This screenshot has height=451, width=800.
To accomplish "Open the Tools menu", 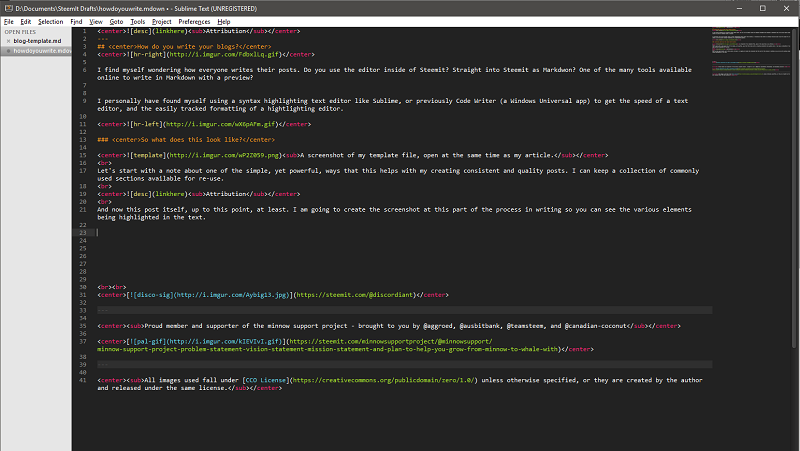I will pos(138,21).
